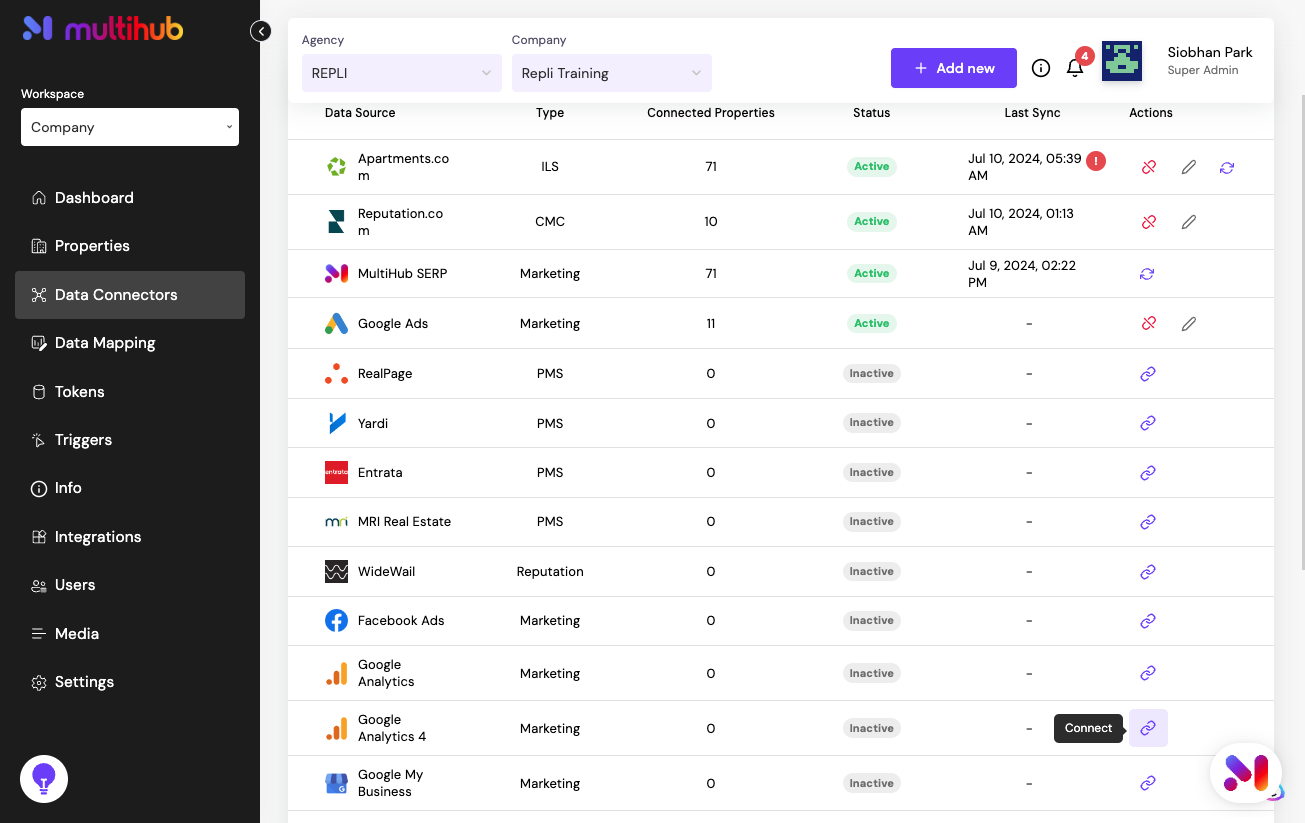This screenshot has width=1305, height=823.
Task: Connect Google Analytics 4 link icon
Action: (1148, 728)
